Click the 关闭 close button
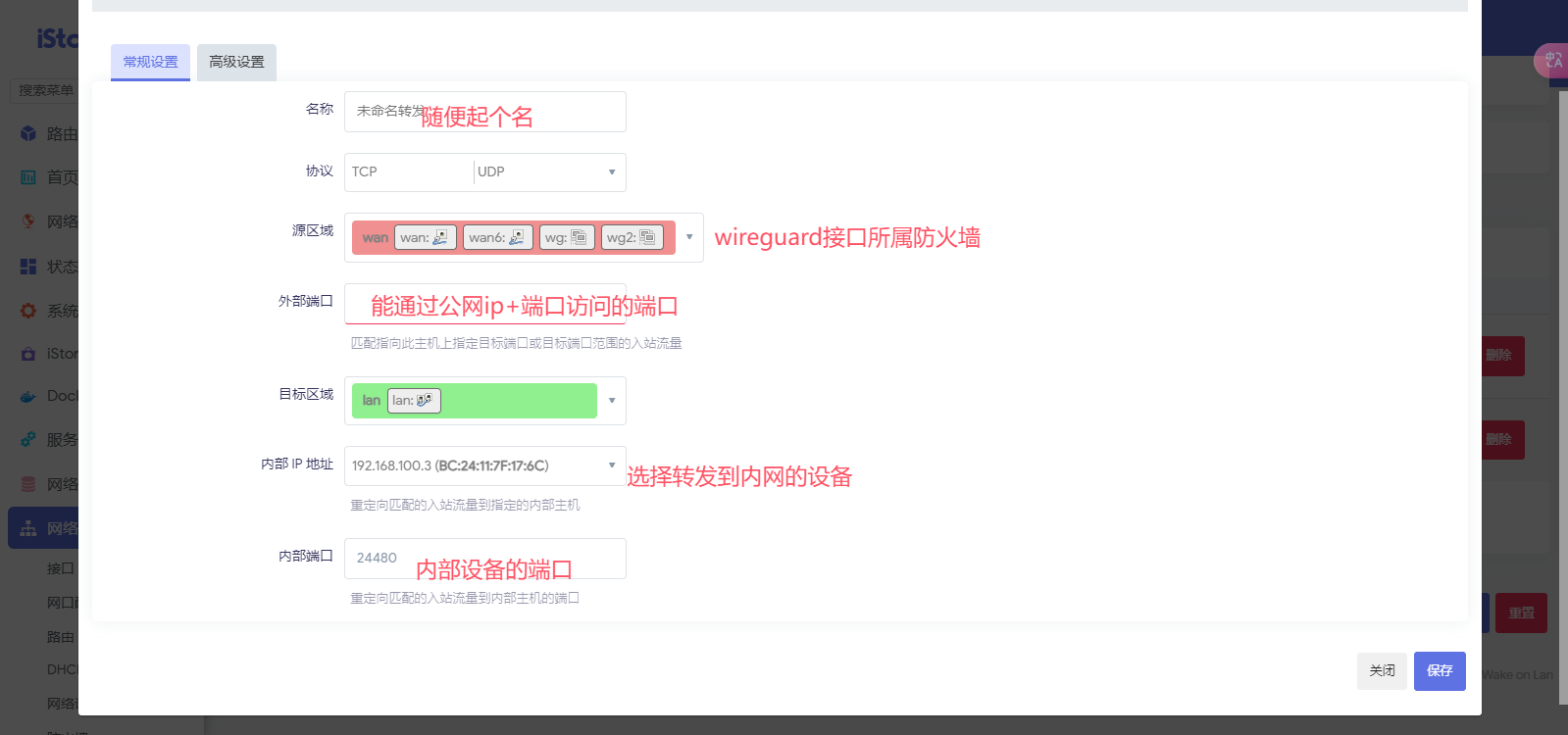 click(x=1381, y=670)
